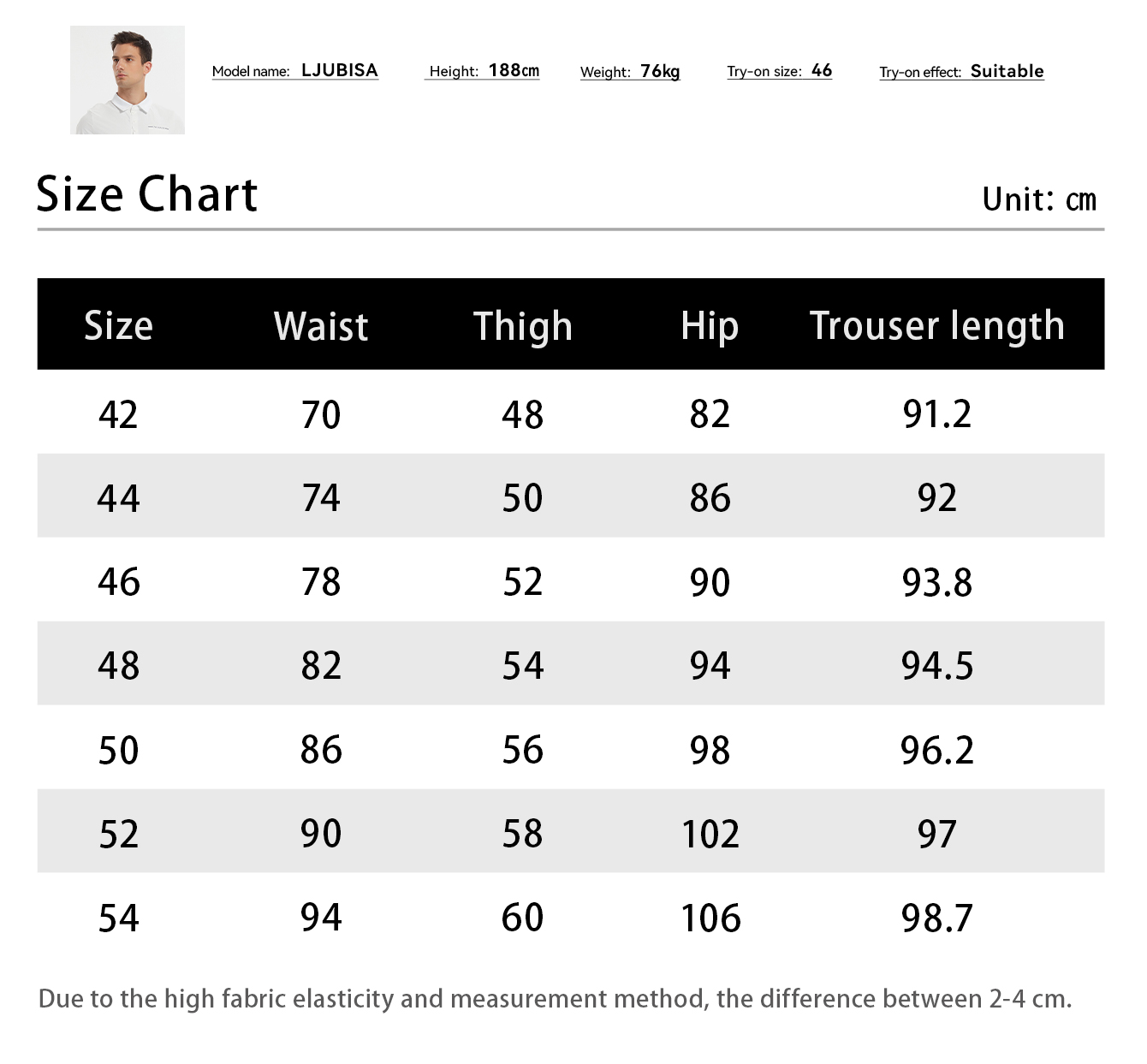
Task: Click the trouser length value 91.2
Action: [x=937, y=414]
